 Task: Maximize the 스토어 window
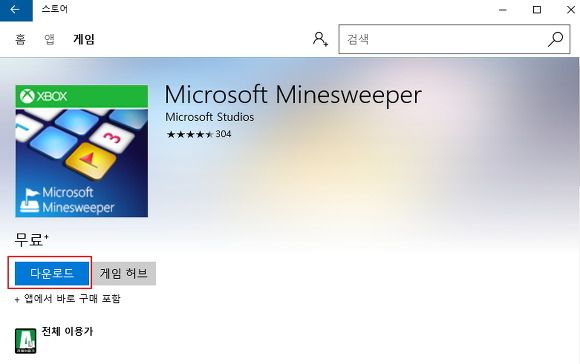point(537,10)
